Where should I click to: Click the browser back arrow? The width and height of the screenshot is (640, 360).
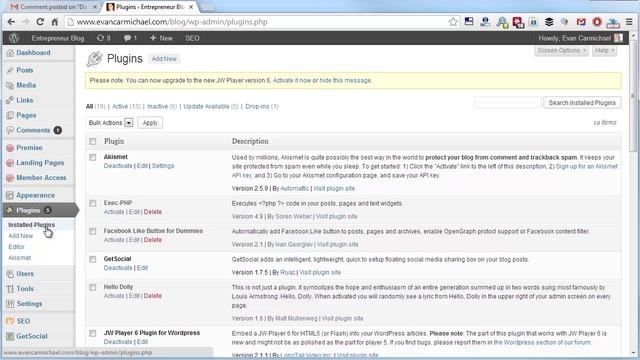(x=11, y=22)
